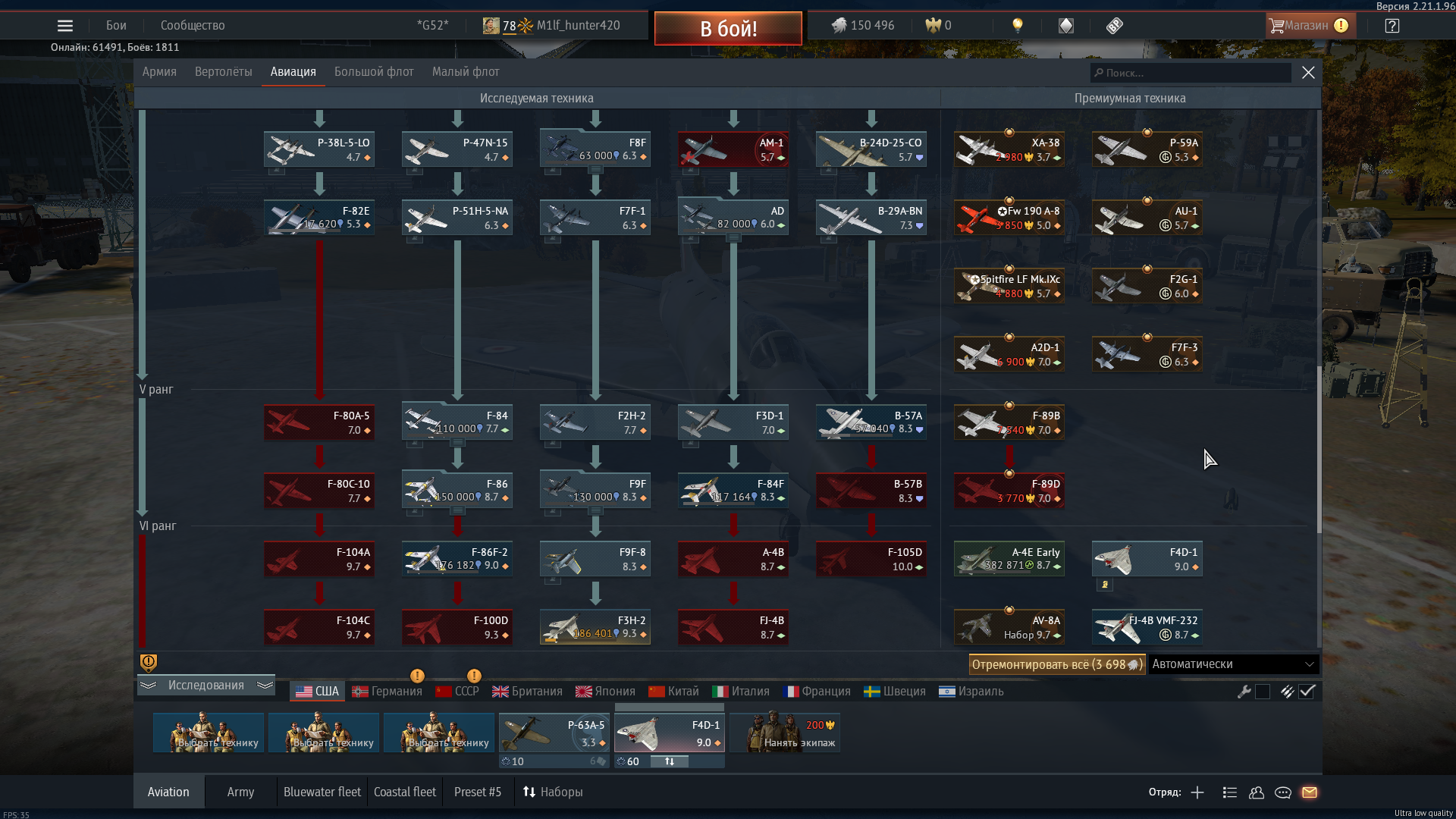Toggle the auto-repair checkbox
The width and height of the screenshot is (1456, 819).
1263,692
